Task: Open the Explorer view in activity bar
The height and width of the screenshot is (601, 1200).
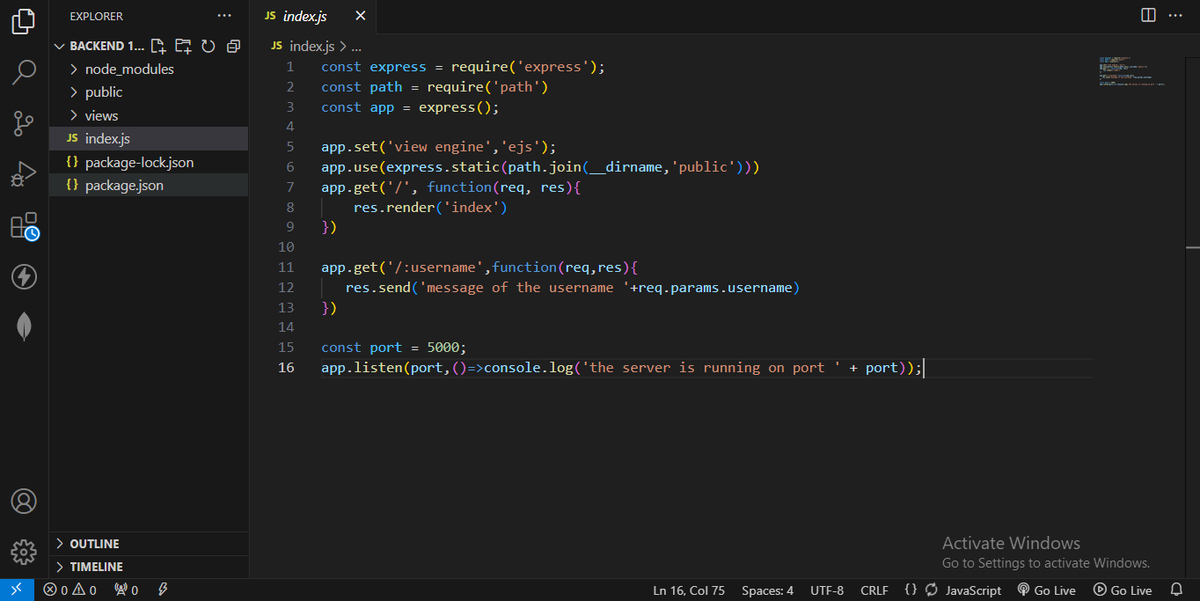Action: [x=24, y=21]
